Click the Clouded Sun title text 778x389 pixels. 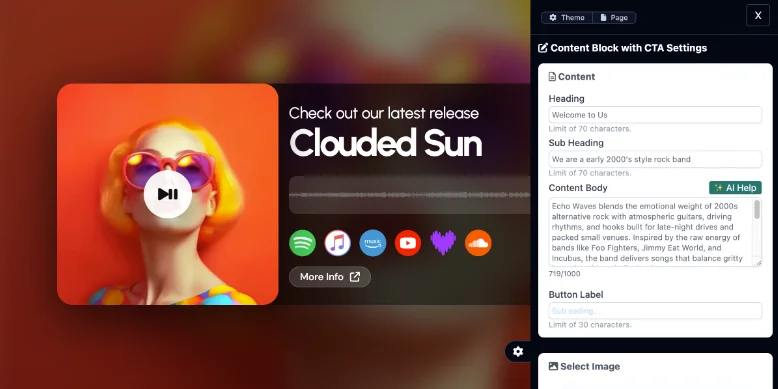[386, 143]
